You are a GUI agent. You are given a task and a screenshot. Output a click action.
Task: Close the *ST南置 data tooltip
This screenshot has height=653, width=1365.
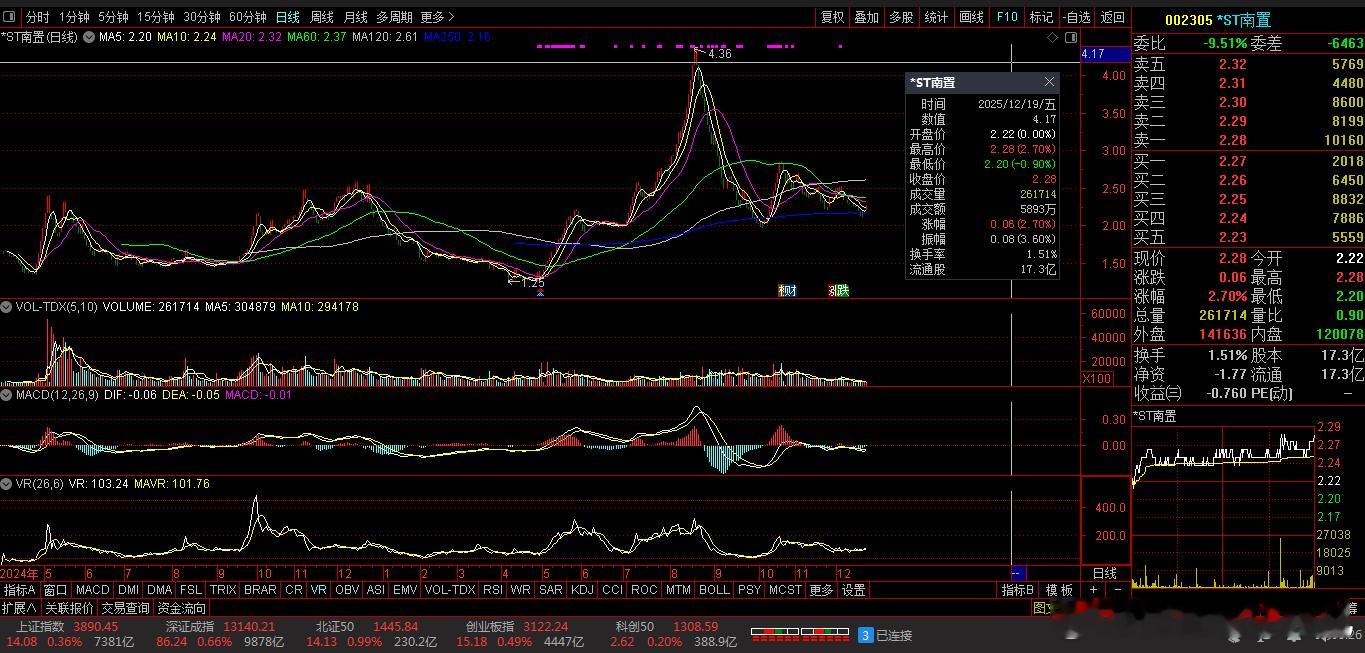1049,82
